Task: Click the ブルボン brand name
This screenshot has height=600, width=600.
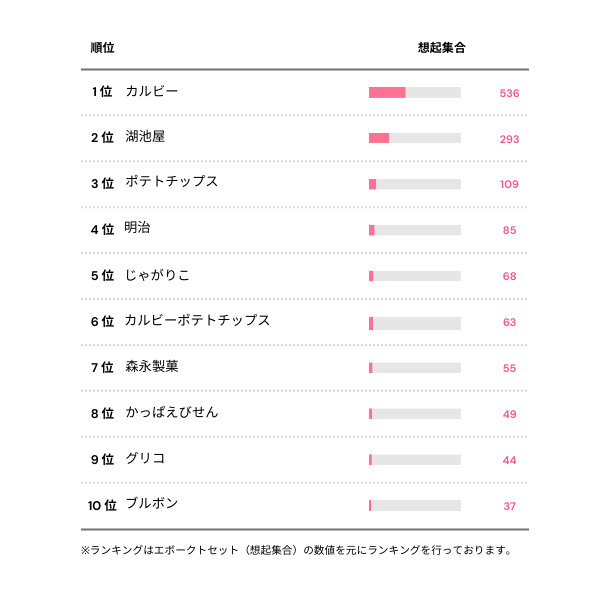Action: [152, 504]
